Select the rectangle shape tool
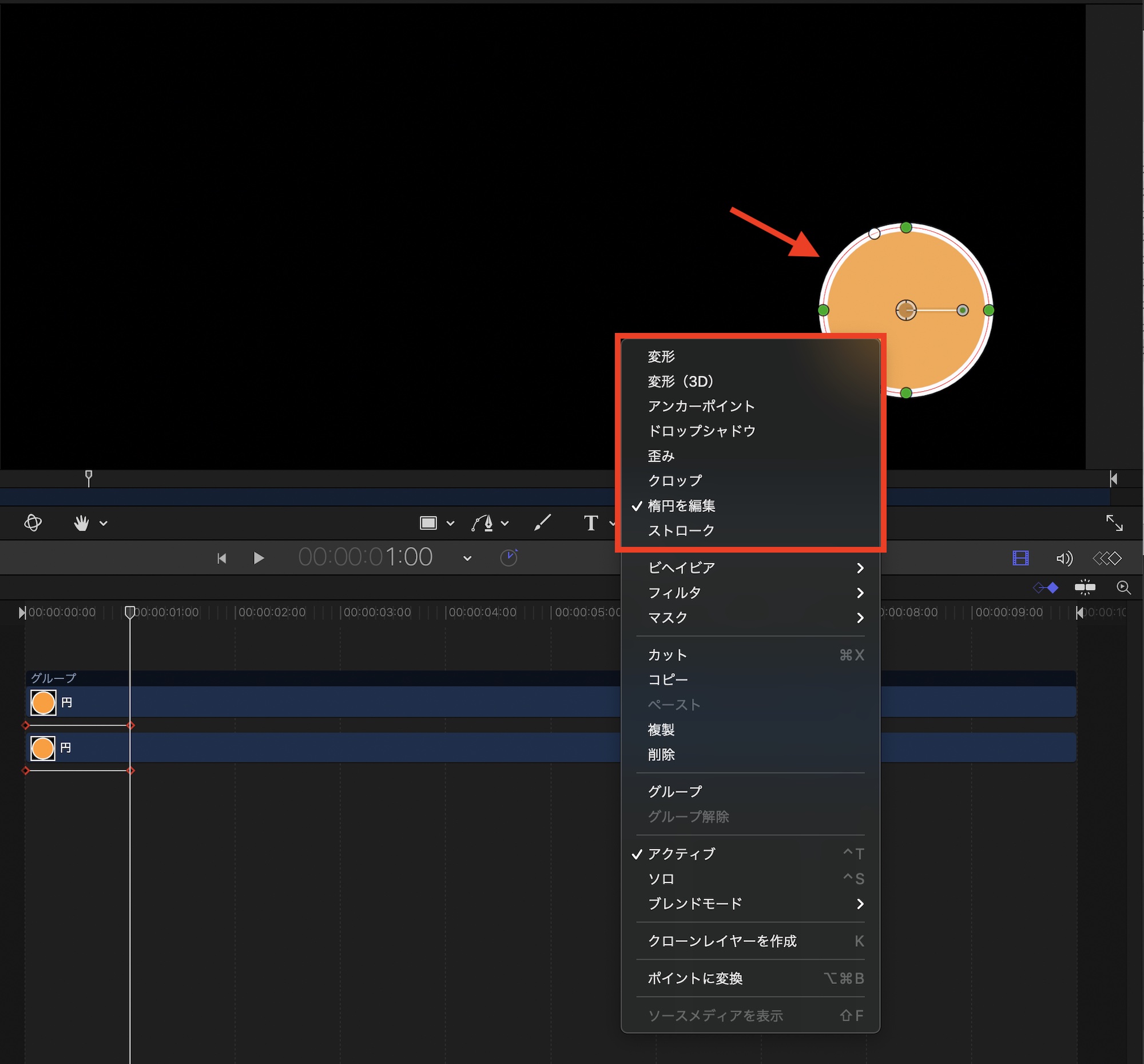 coord(428,522)
